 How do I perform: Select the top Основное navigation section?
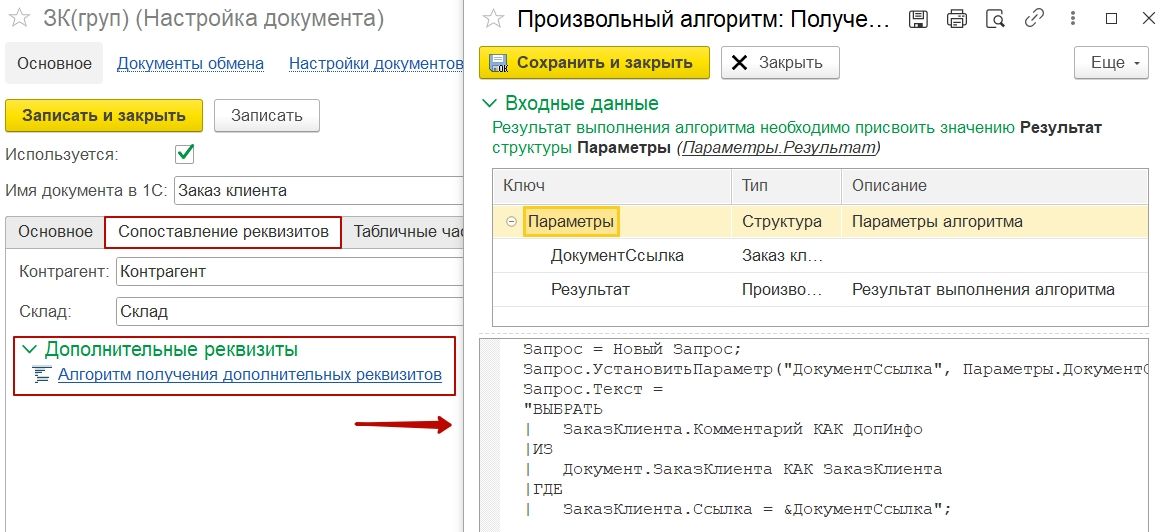click(55, 64)
